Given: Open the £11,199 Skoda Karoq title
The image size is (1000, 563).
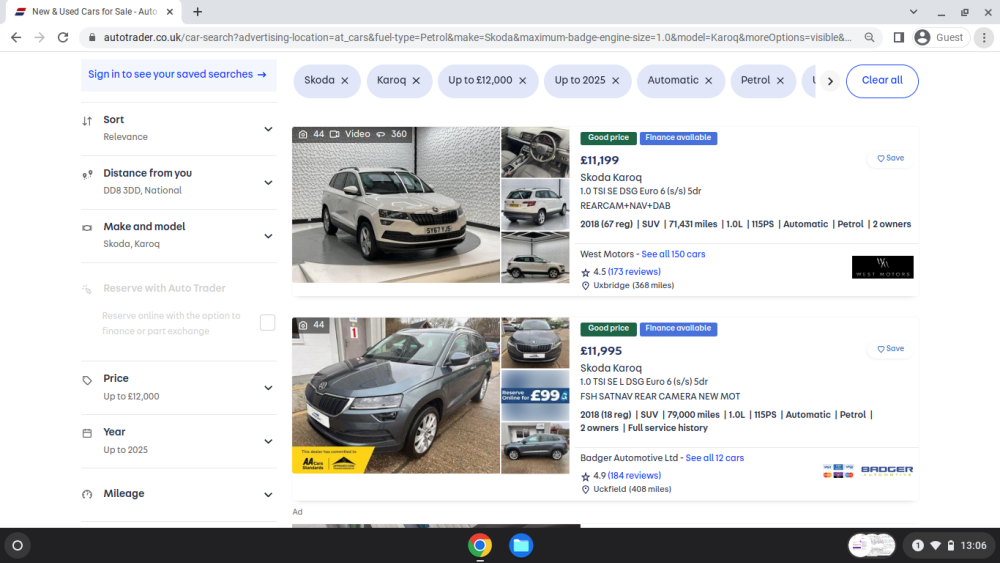Looking at the screenshot, I should (x=610, y=177).
